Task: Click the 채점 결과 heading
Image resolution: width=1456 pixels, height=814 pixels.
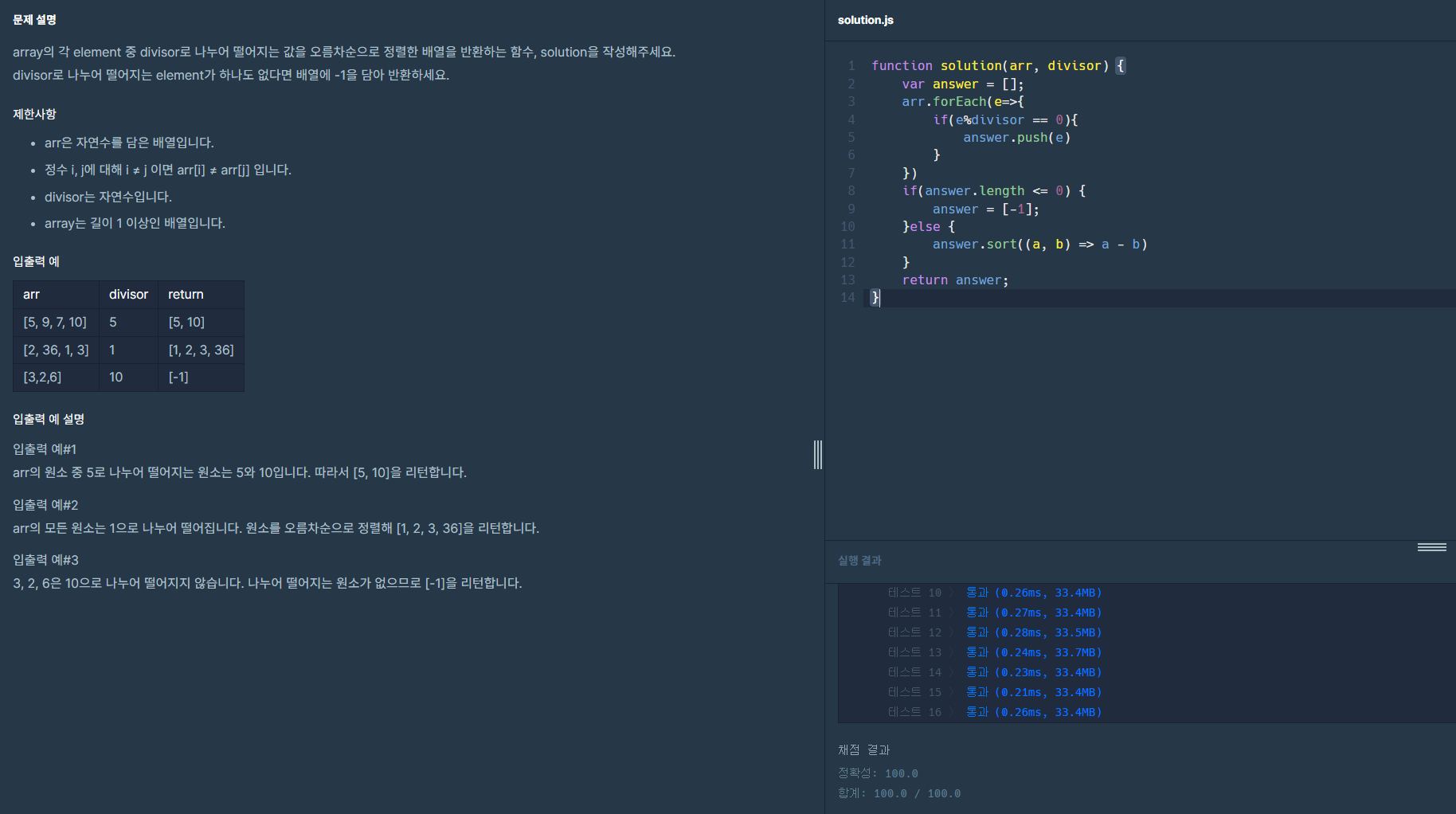Action: tap(864, 749)
